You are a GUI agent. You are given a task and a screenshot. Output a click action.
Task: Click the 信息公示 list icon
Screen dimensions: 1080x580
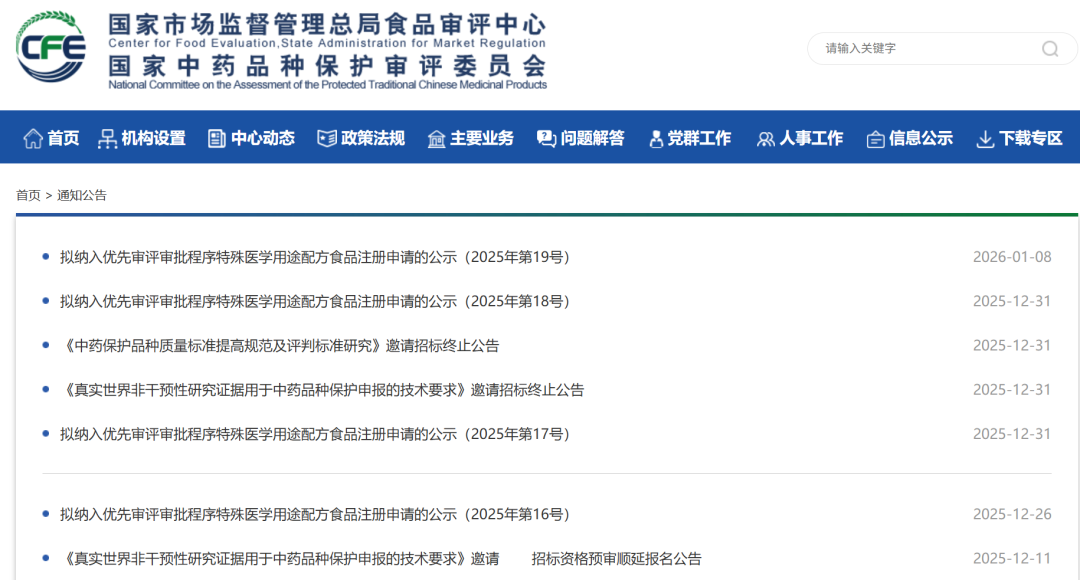pyautogui.click(x=876, y=137)
